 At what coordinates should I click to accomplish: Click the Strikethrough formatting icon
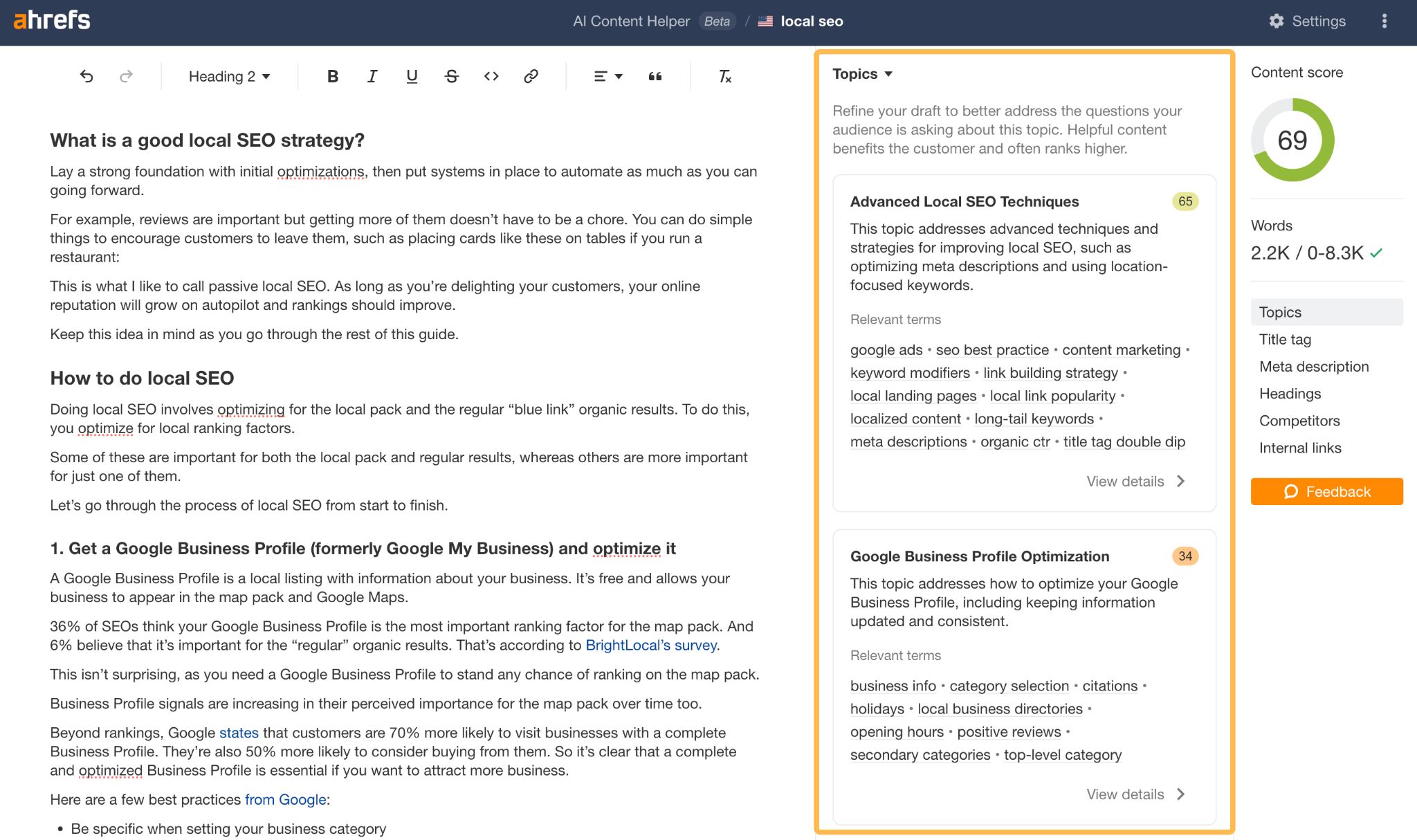click(452, 75)
